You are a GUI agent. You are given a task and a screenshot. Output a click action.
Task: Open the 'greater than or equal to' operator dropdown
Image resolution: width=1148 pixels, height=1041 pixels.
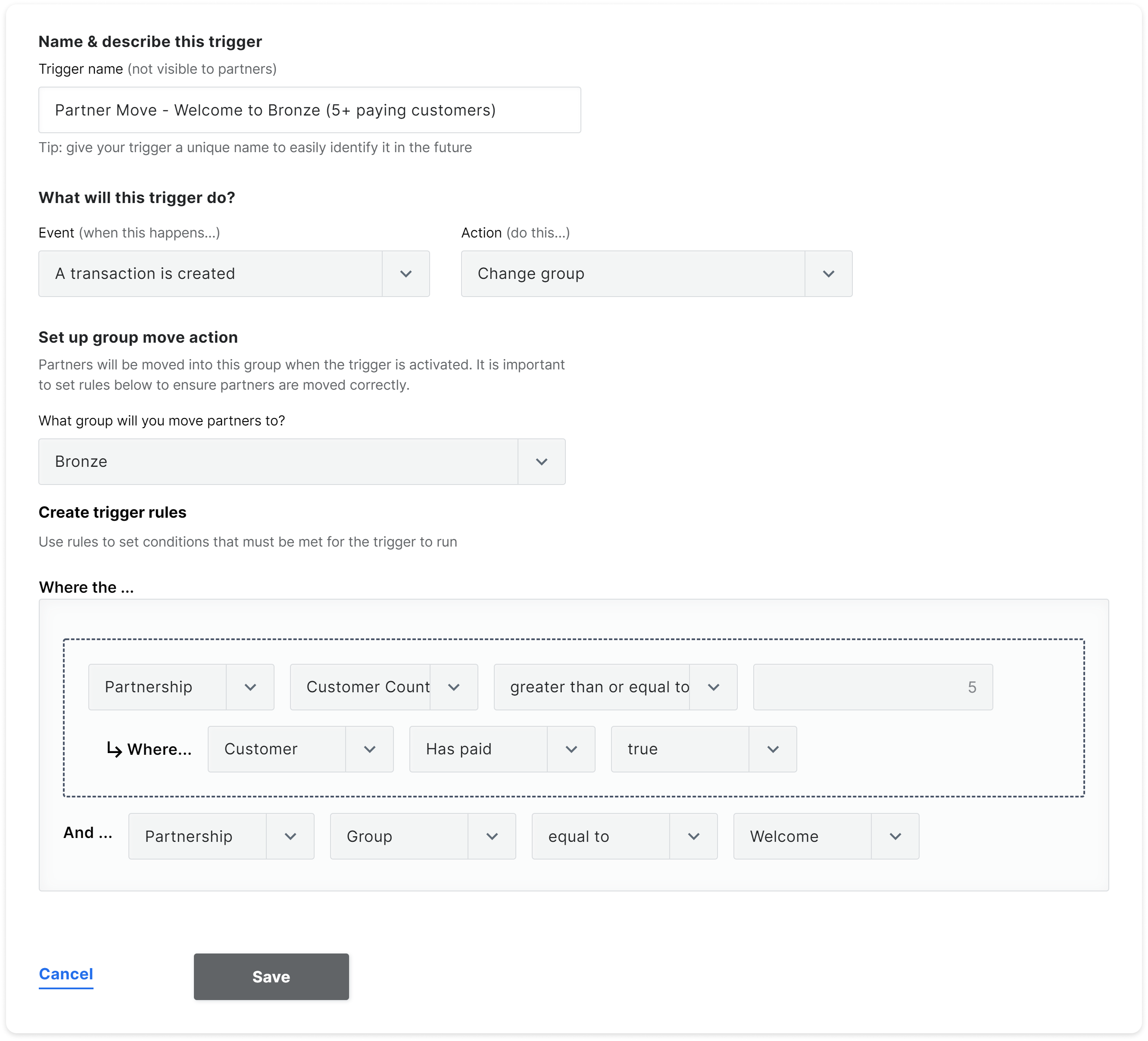[615, 687]
